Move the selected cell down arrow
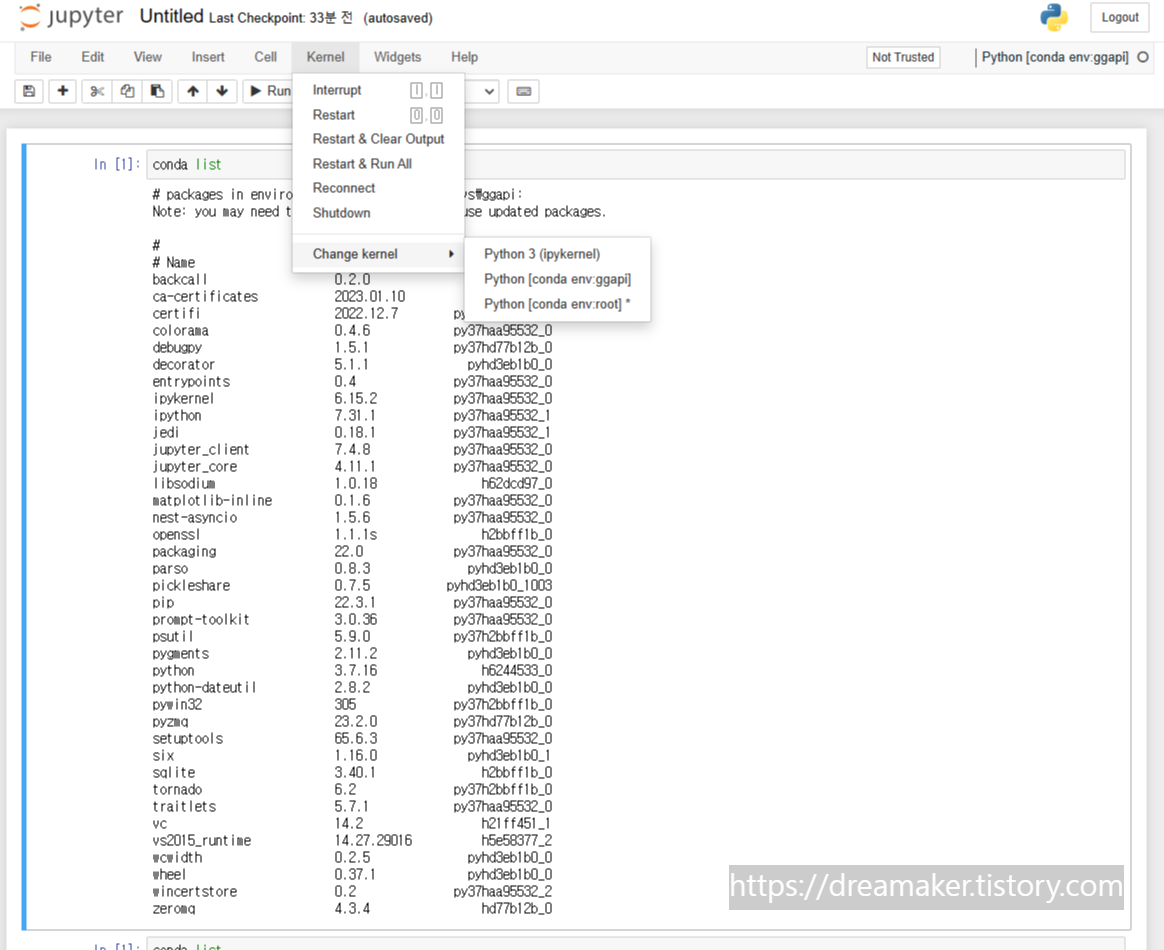This screenshot has height=950, width=1164. 222,91
